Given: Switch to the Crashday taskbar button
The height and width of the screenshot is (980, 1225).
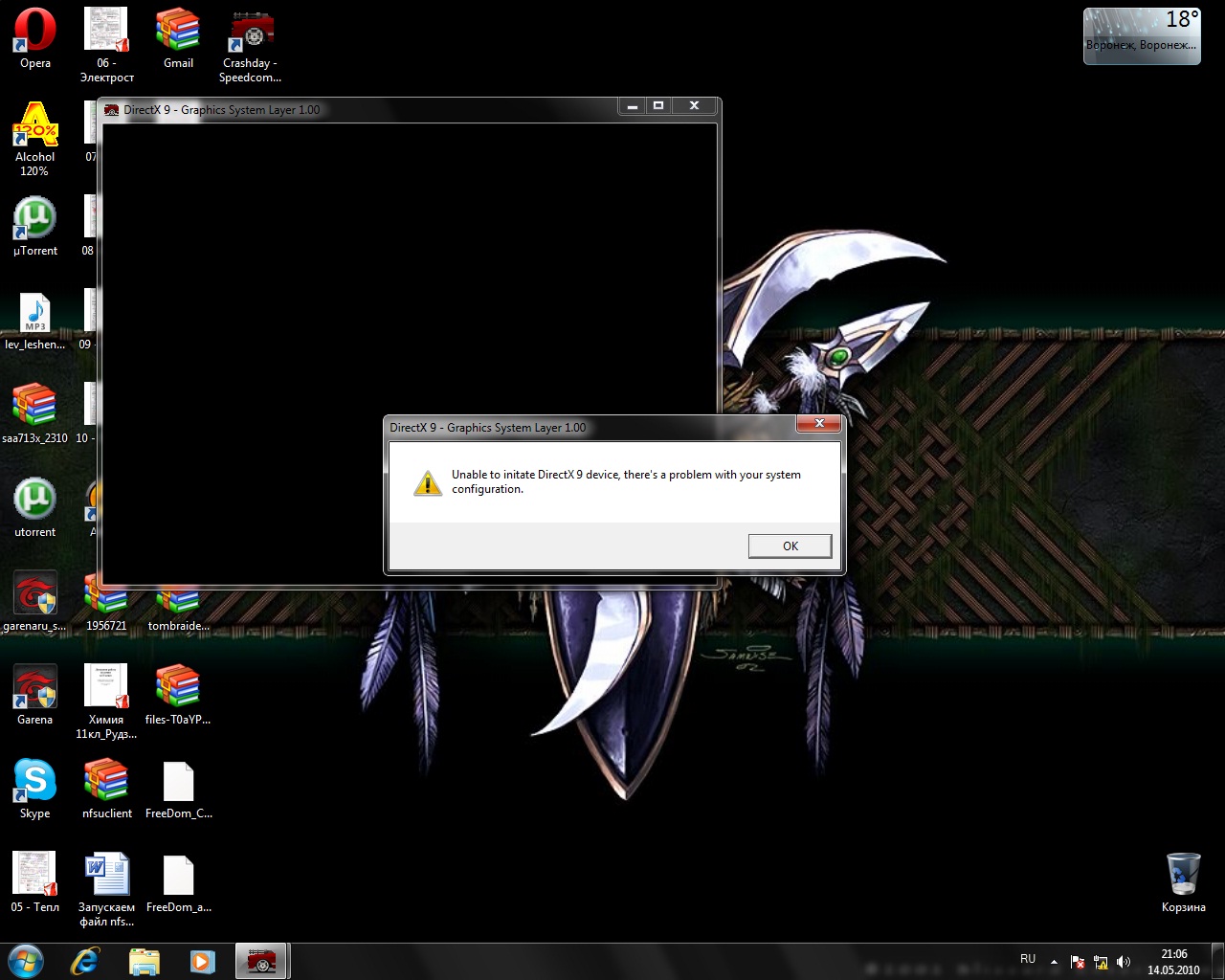Looking at the screenshot, I should coord(262,961).
